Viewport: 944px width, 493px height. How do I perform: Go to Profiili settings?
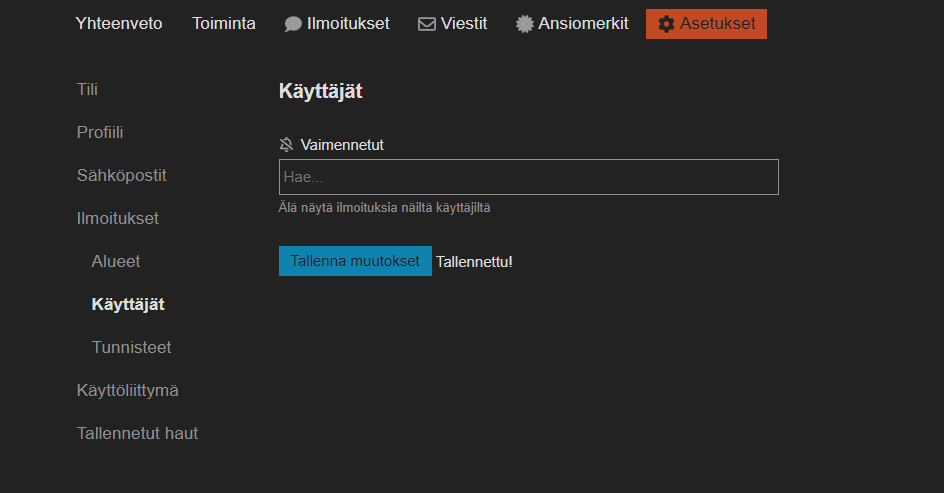(x=100, y=132)
